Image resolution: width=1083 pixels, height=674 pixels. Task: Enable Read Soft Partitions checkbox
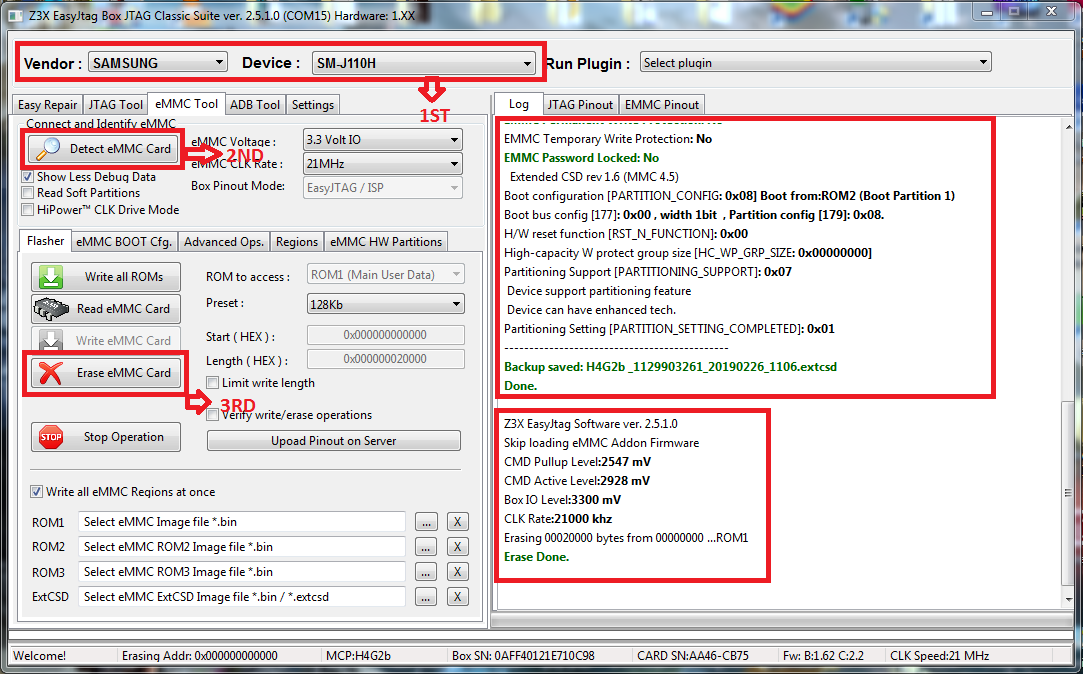point(28,193)
